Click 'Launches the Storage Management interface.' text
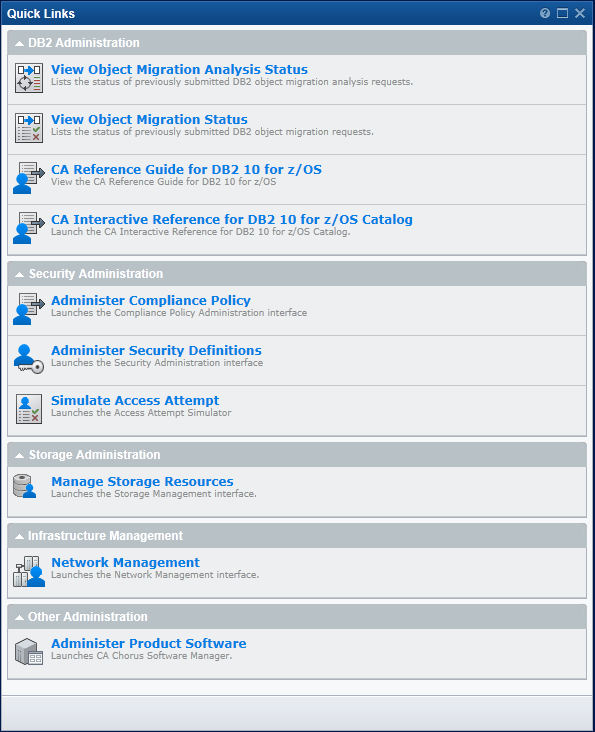This screenshot has width=595, height=732. click(154, 494)
